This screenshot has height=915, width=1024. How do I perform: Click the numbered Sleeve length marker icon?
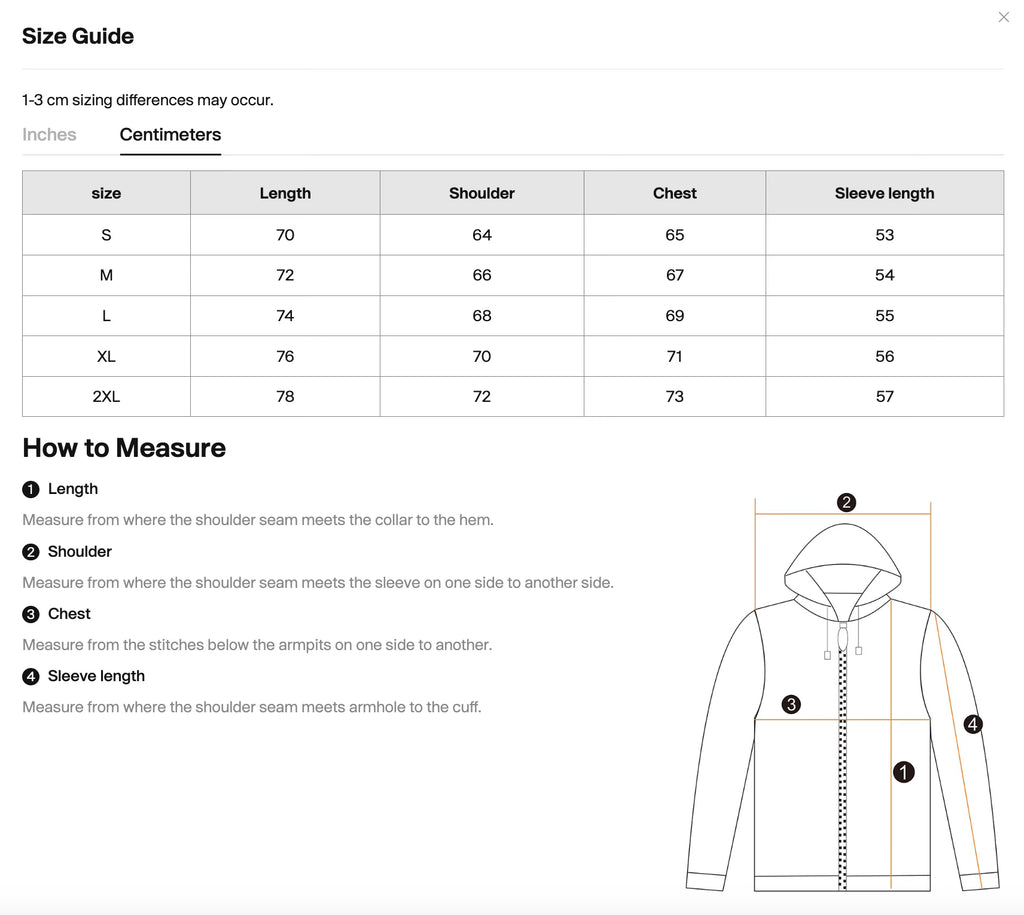pyautogui.click(x=29, y=676)
